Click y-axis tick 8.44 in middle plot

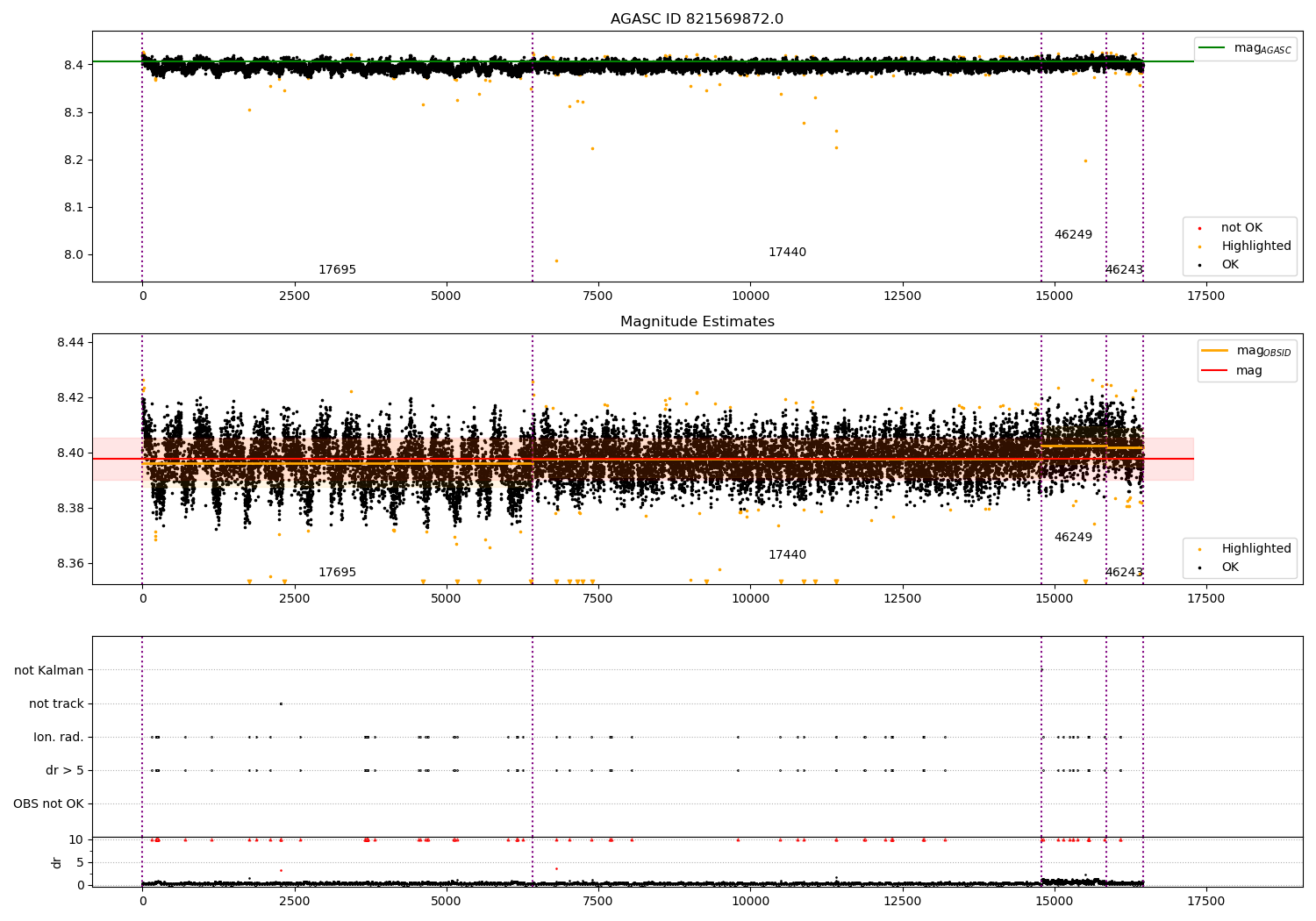point(70,342)
